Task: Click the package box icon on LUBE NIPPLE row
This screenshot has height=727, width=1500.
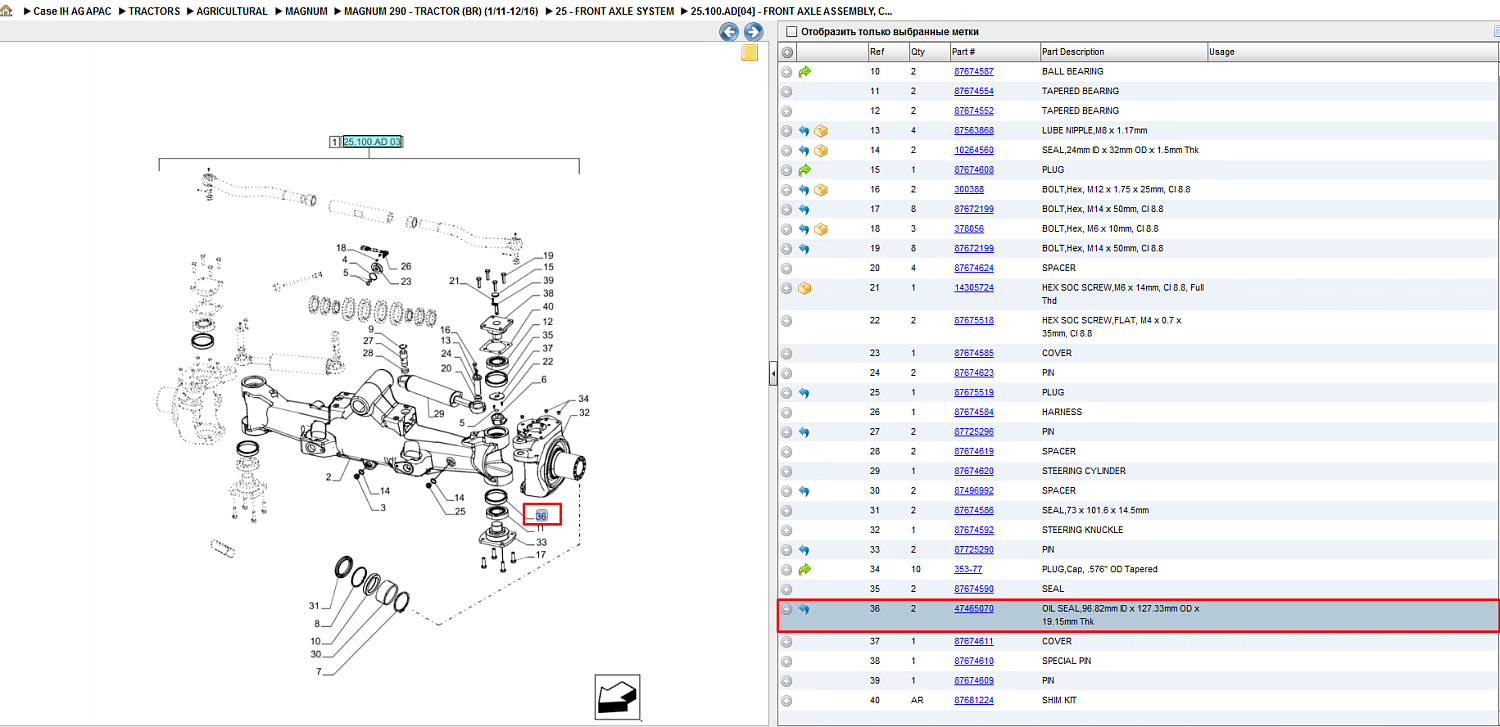Action: (821, 131)
